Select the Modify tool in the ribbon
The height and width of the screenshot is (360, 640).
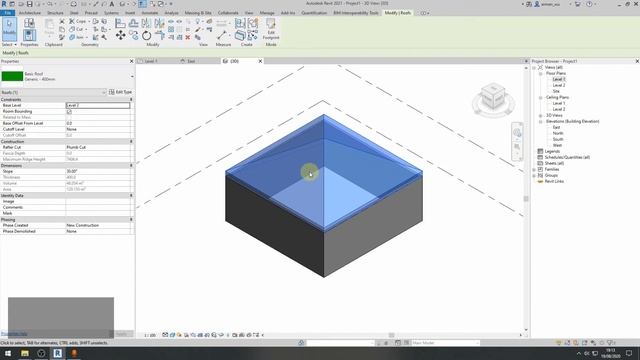coord(9,29)
